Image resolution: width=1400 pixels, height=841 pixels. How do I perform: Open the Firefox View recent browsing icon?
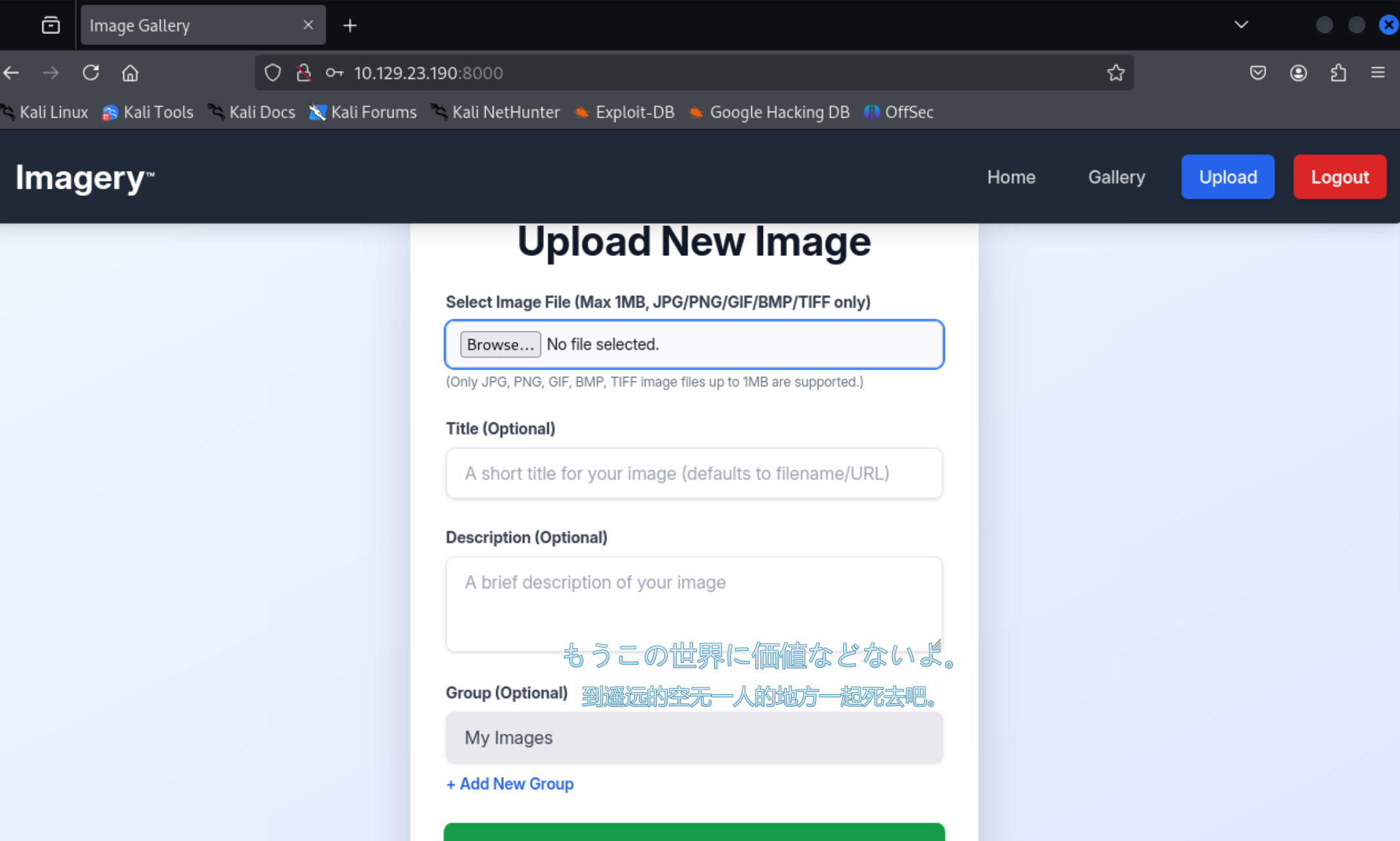[50, 25]
